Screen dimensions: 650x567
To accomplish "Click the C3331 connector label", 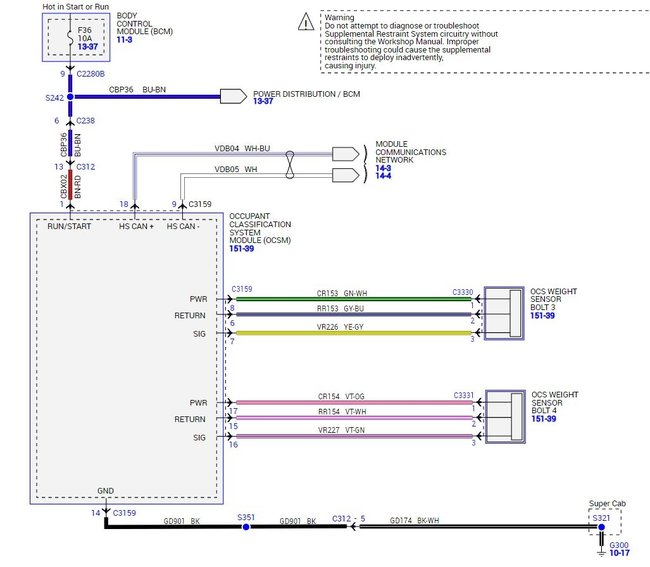I will [x=463, y=395].
